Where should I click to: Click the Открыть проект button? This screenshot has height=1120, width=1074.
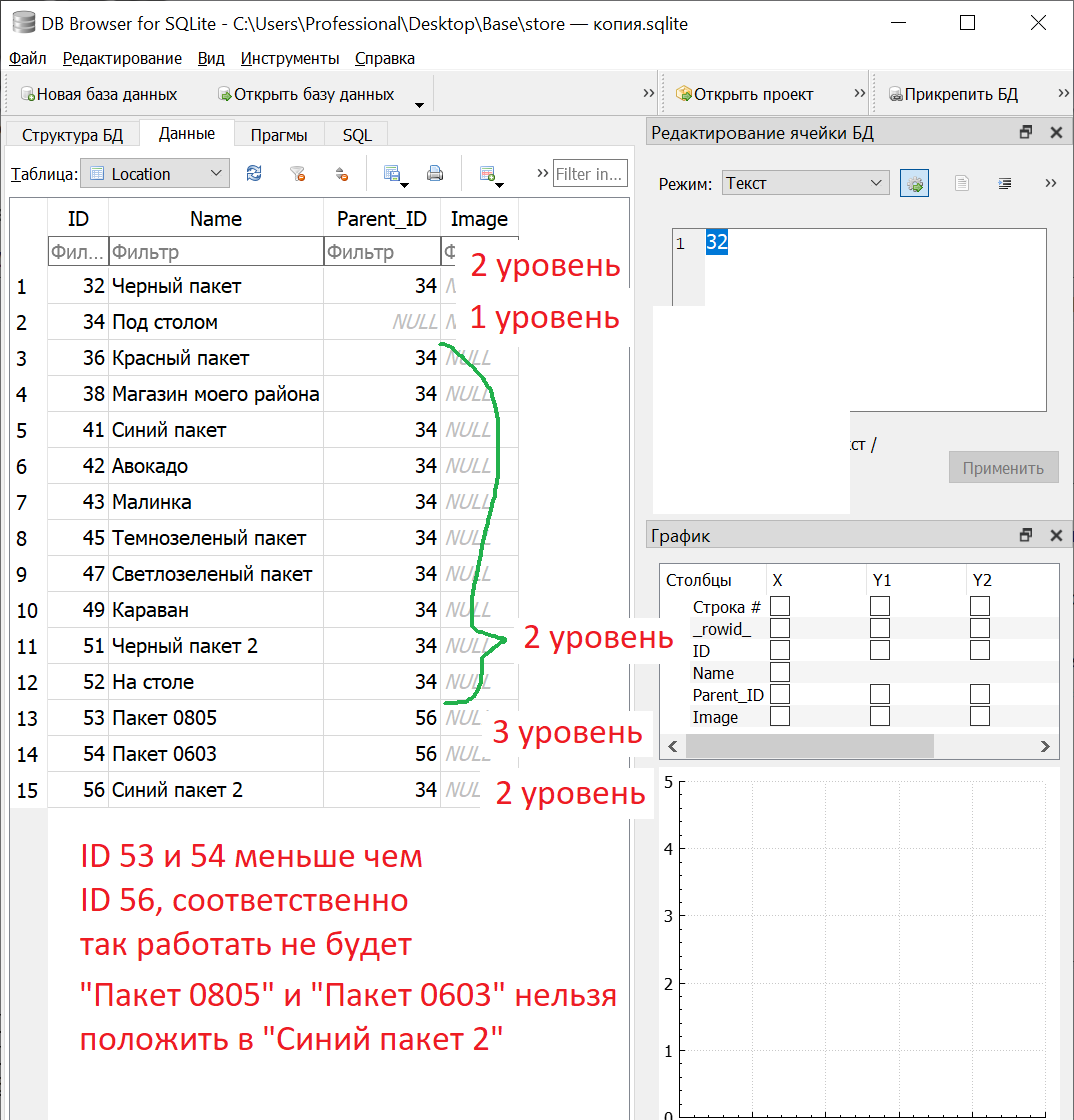745,95
